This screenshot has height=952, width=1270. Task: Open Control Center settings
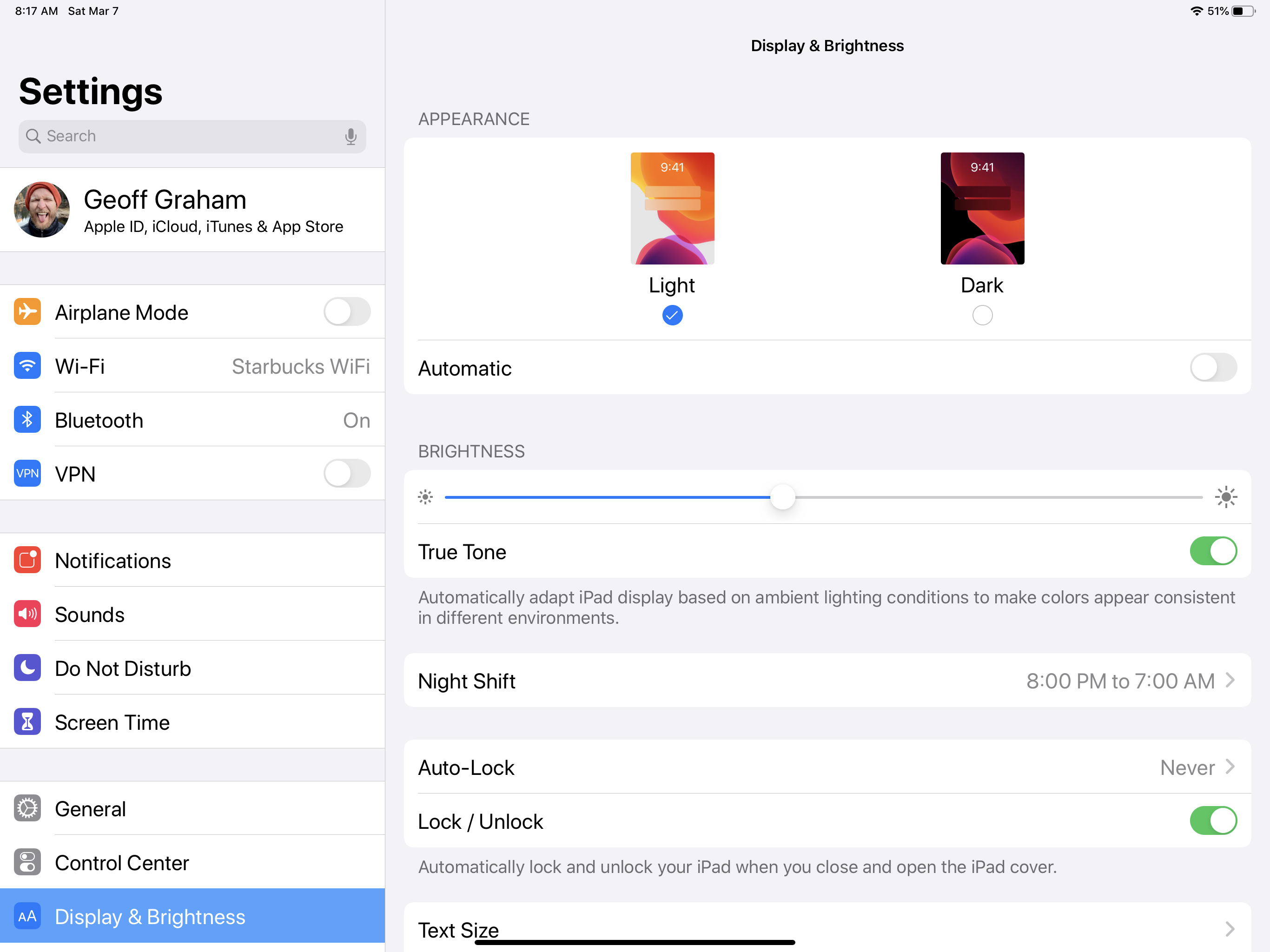coord(192,862)
